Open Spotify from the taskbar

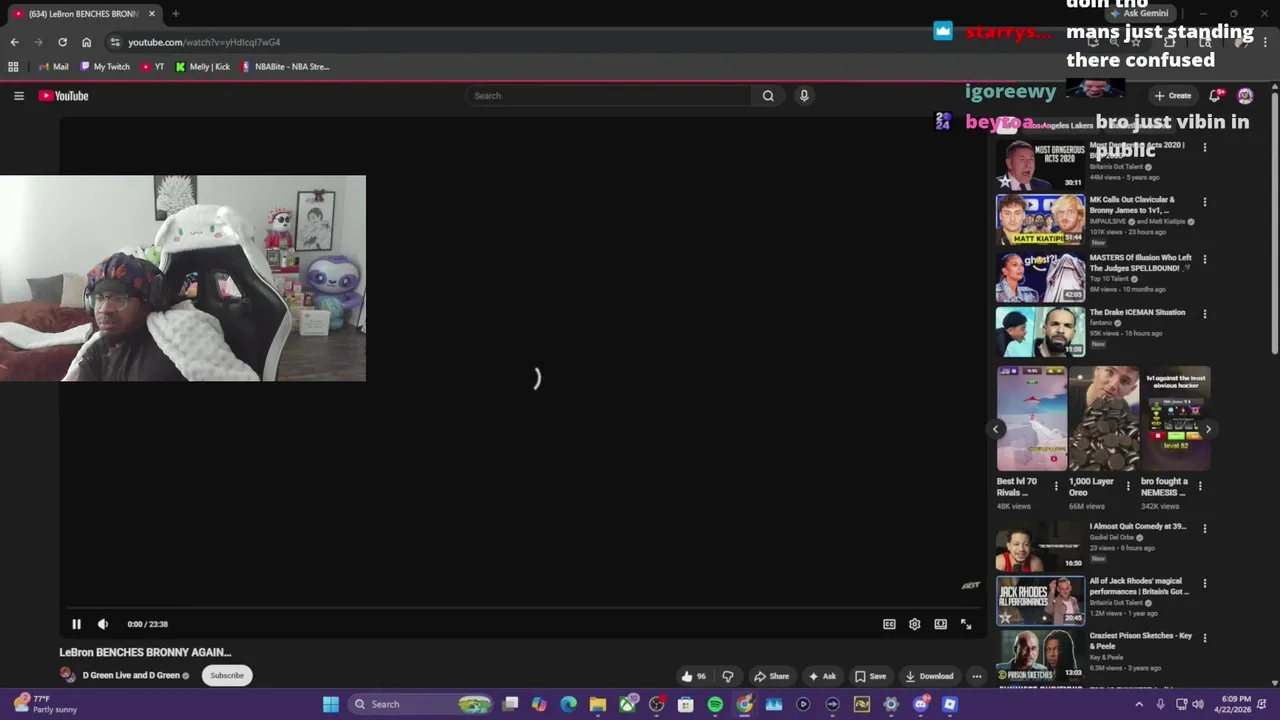tap(715, 704)
